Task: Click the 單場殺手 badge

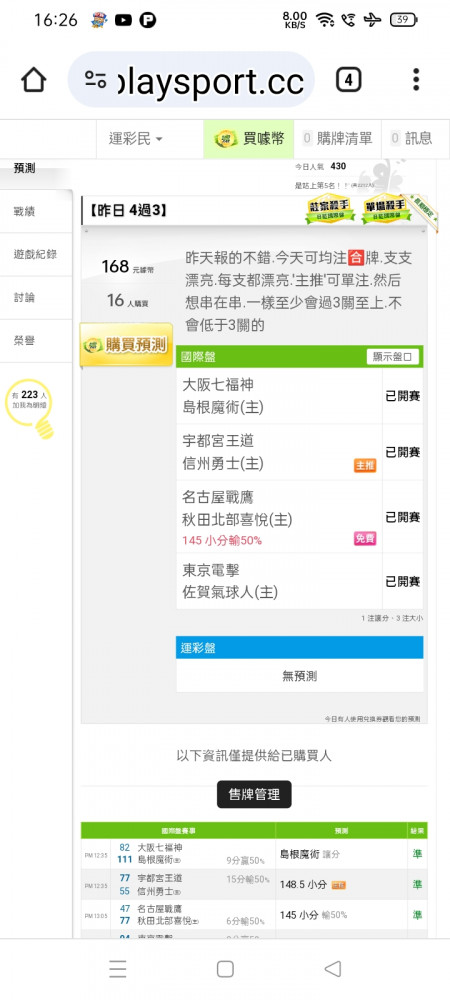Action: click(x=386, y=210)
